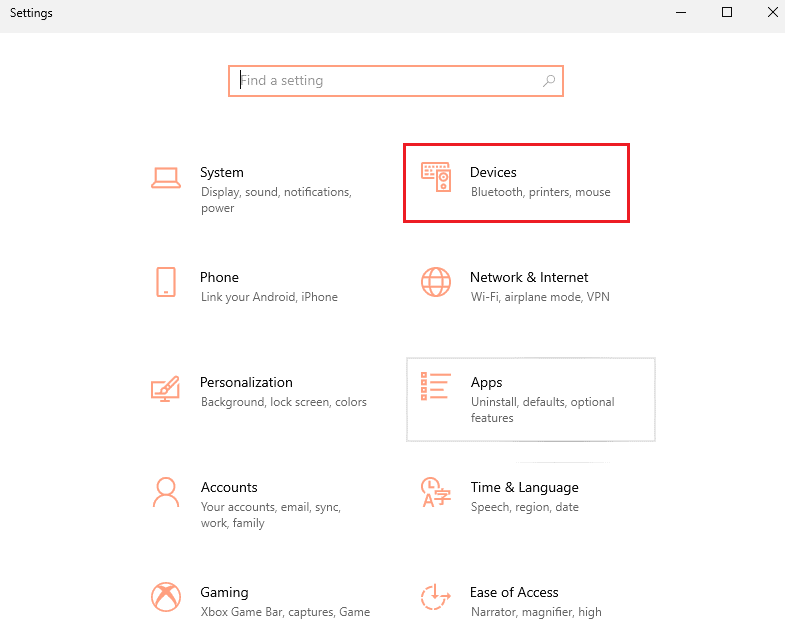Open the Personalization paintbrush icon

(166, 388)
